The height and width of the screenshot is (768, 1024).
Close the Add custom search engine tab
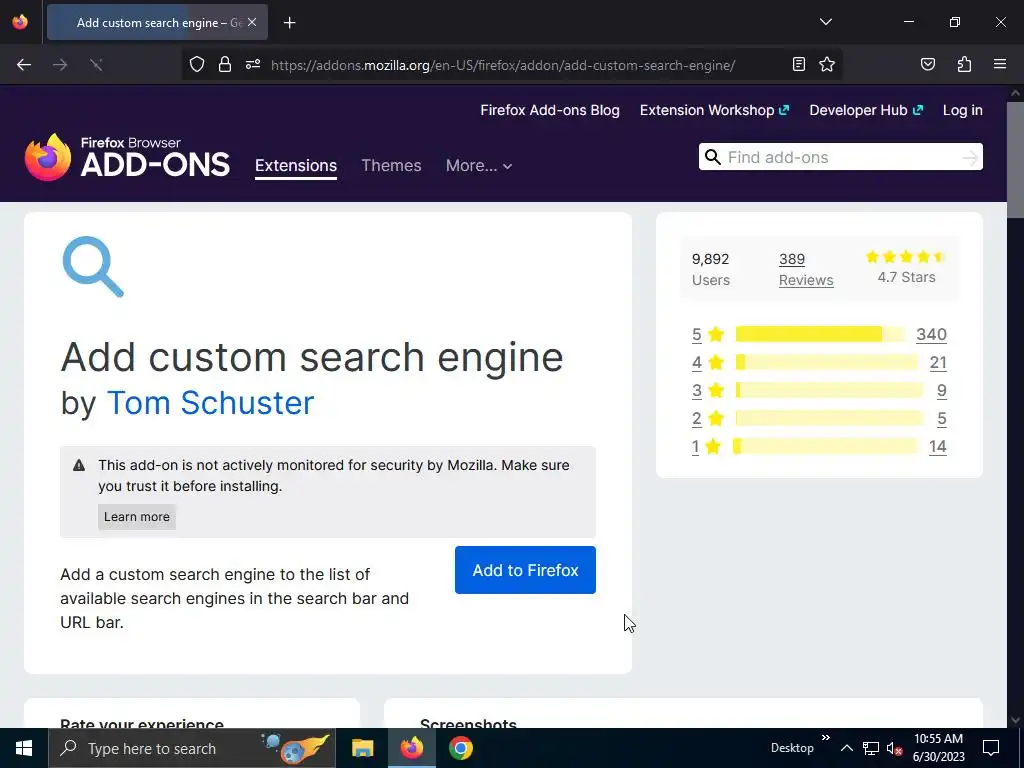tap(252, 22)
